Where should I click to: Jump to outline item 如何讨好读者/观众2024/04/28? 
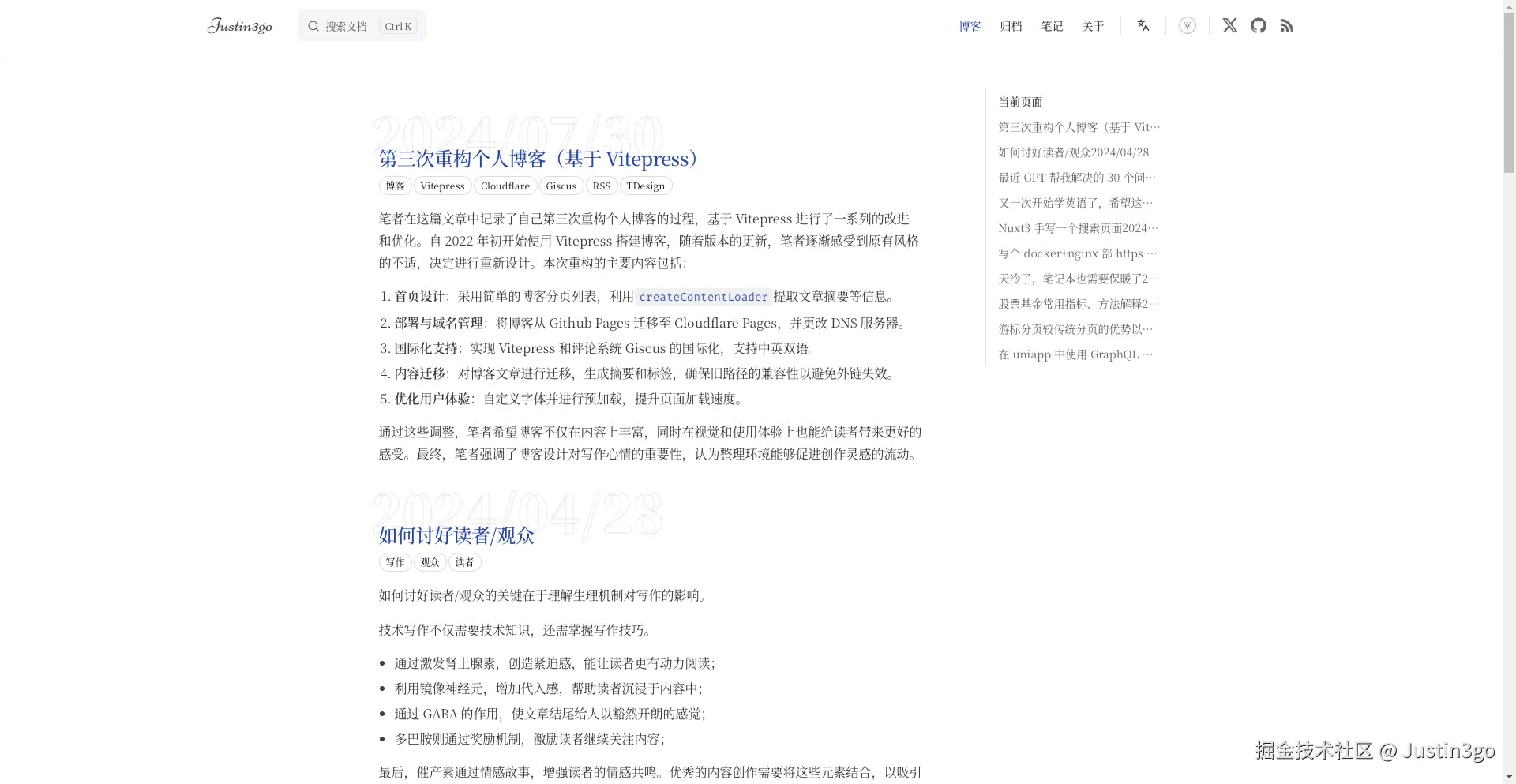[1074, 152]
